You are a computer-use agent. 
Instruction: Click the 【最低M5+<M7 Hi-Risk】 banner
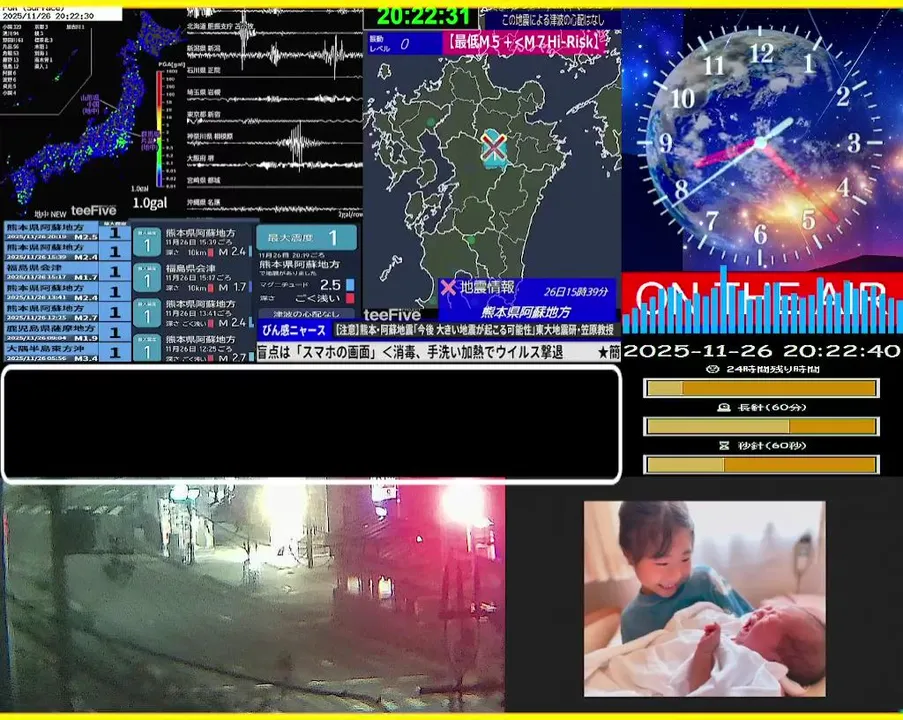[x=525, y=42]
